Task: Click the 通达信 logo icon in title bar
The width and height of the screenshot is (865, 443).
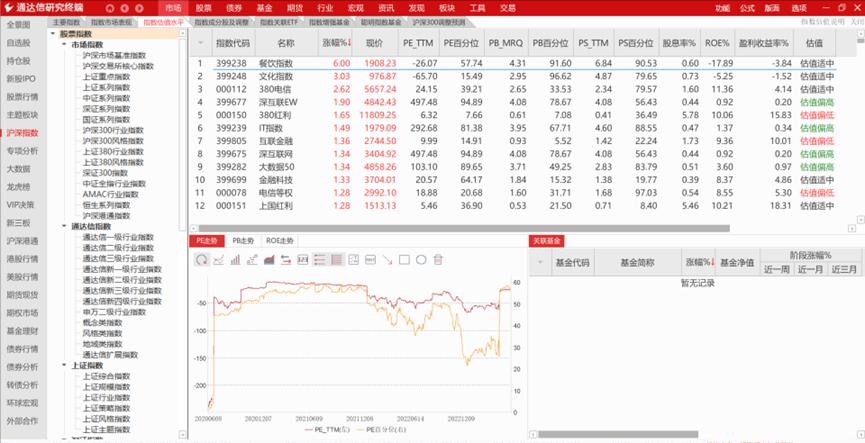Action: coord(9,8)
